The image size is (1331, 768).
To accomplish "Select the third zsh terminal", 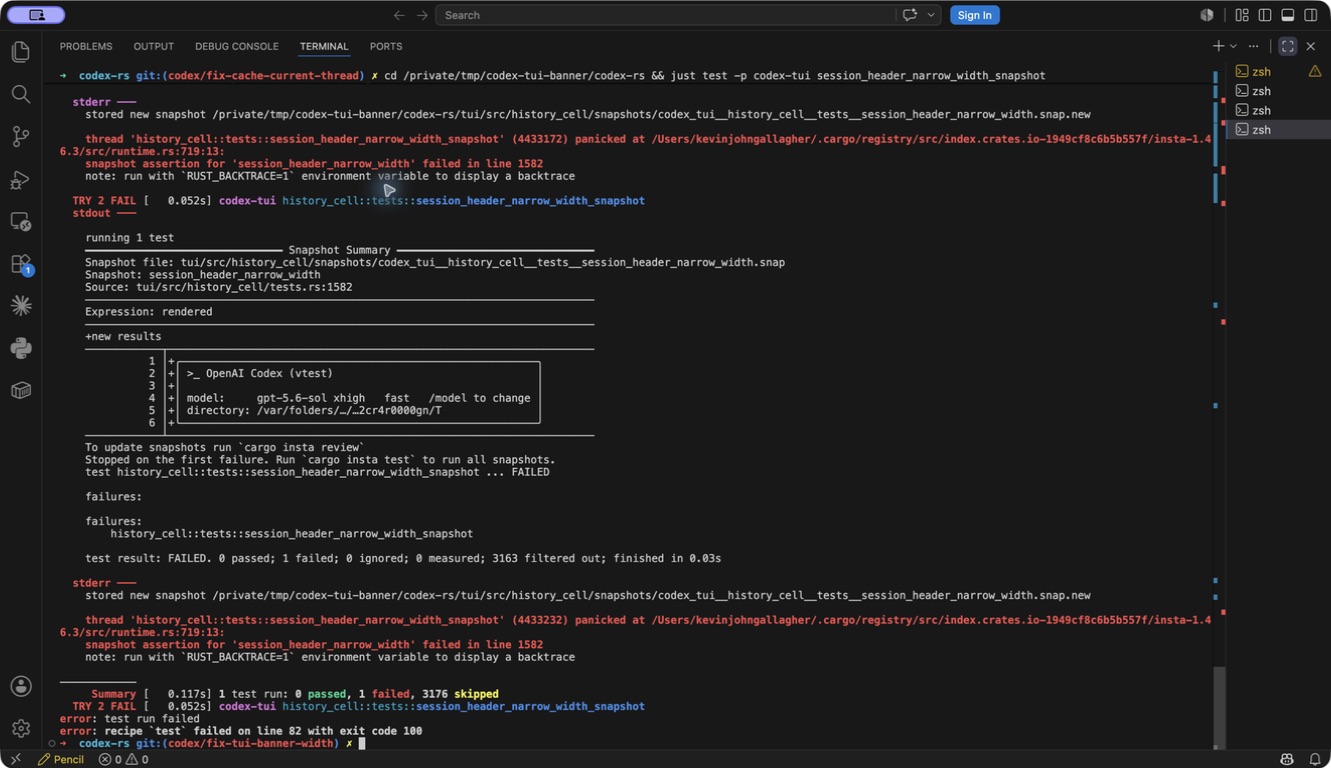I will click(x=1278, y=110).
